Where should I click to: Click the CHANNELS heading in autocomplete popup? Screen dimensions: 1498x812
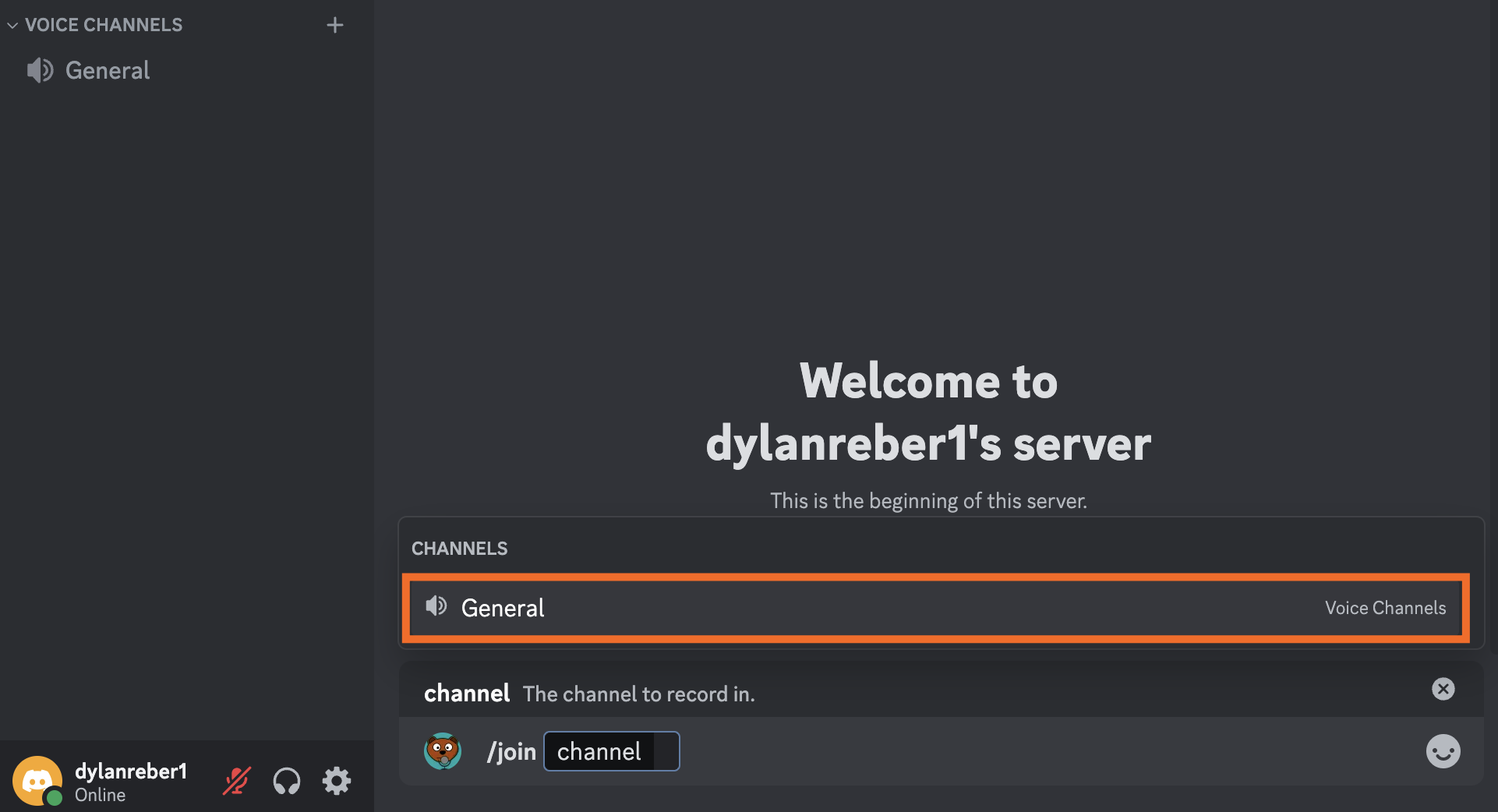(x=459, y=549)
